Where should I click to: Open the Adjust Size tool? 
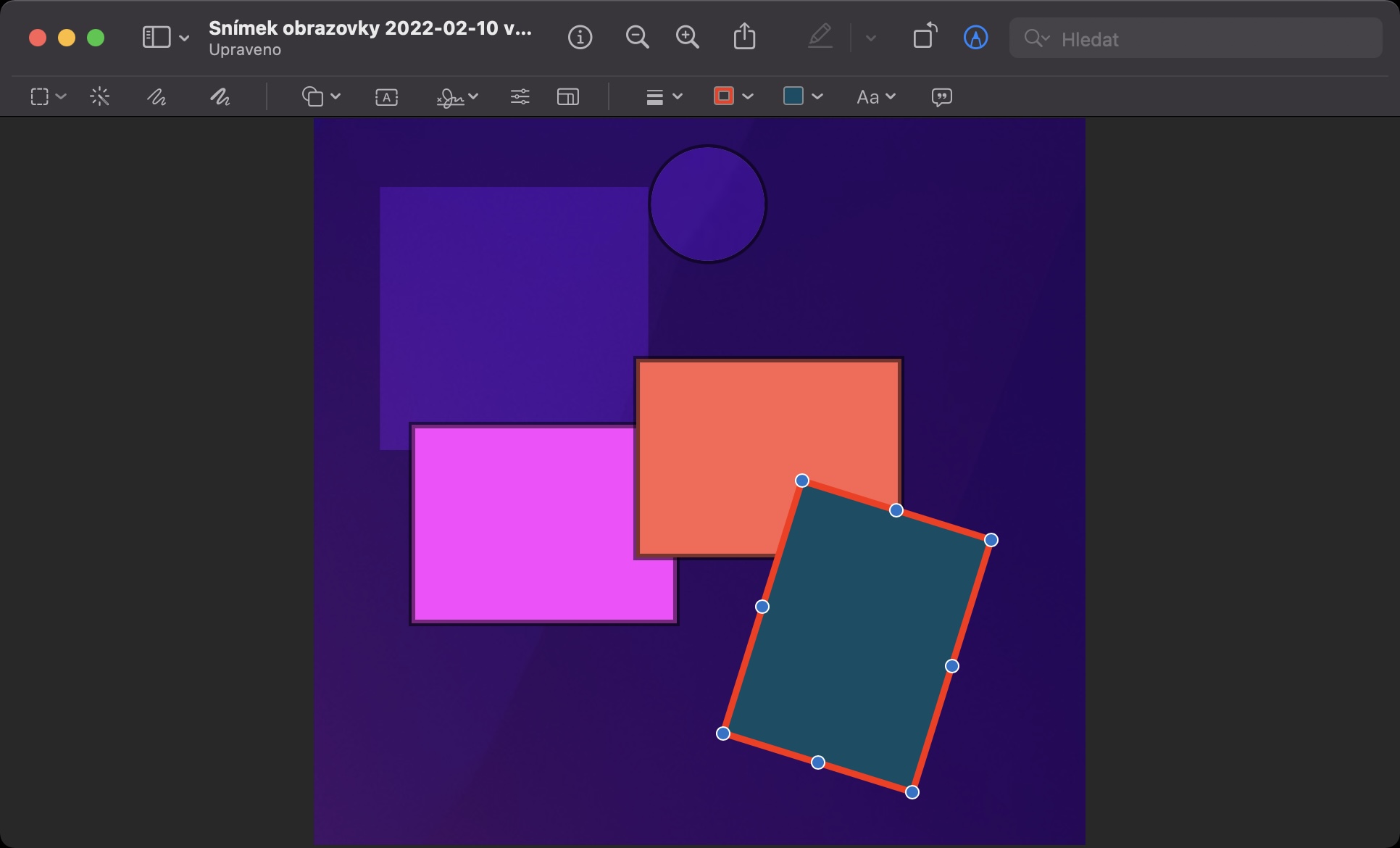pyautogui.click(x=567, y=96)
